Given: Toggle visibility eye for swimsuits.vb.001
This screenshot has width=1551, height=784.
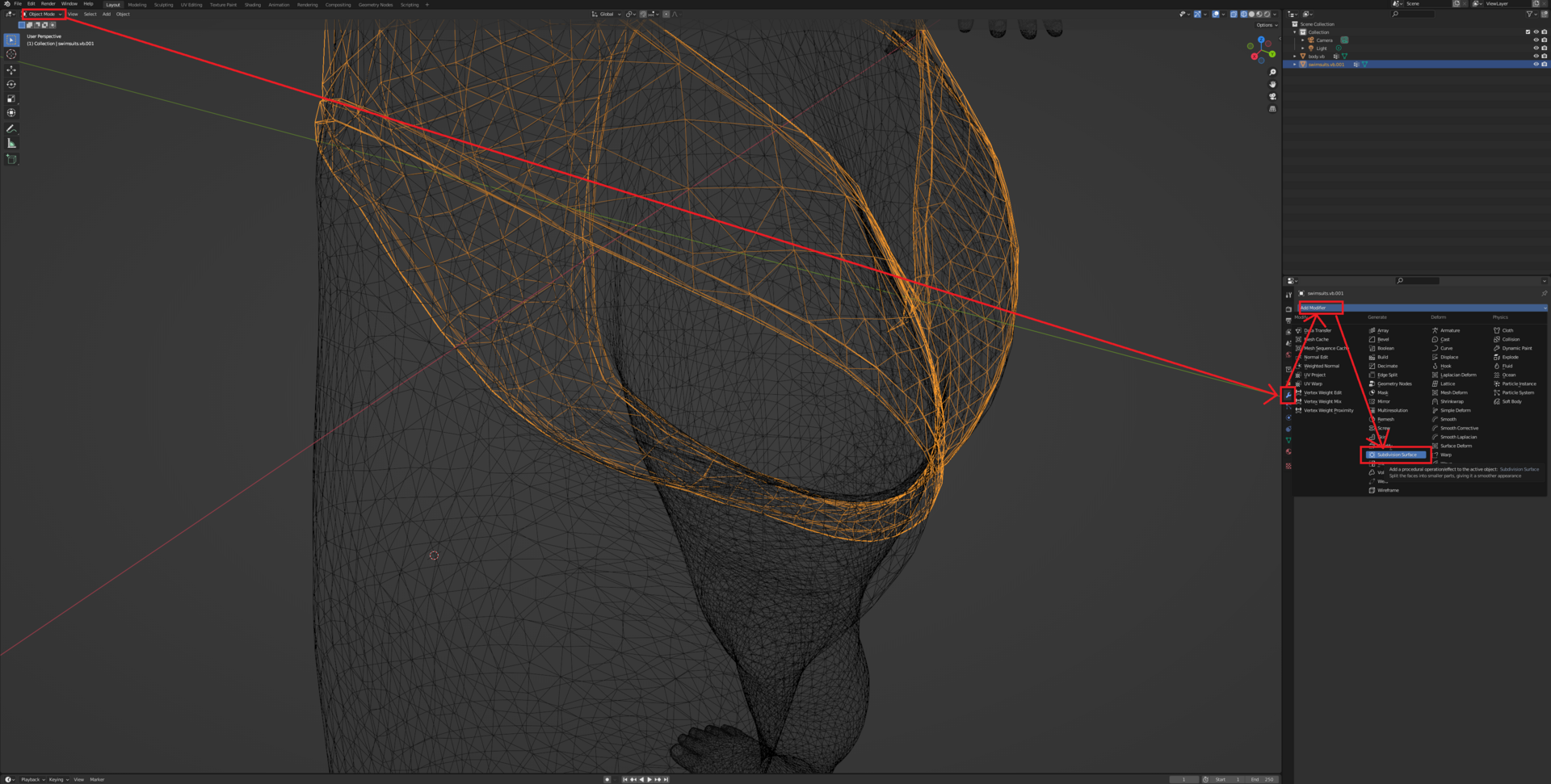Looking at the screenshot, I should (x=1536, y=65).
